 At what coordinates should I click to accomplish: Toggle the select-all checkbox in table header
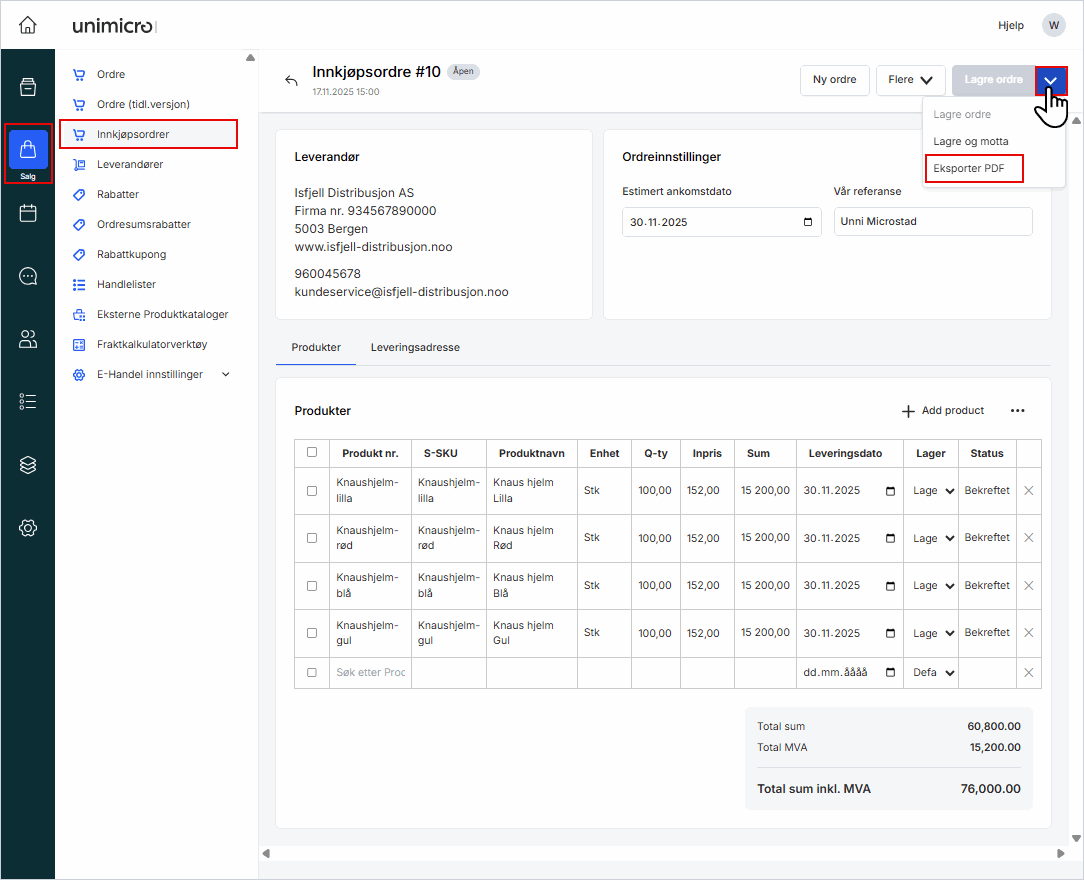coord(312,453)
